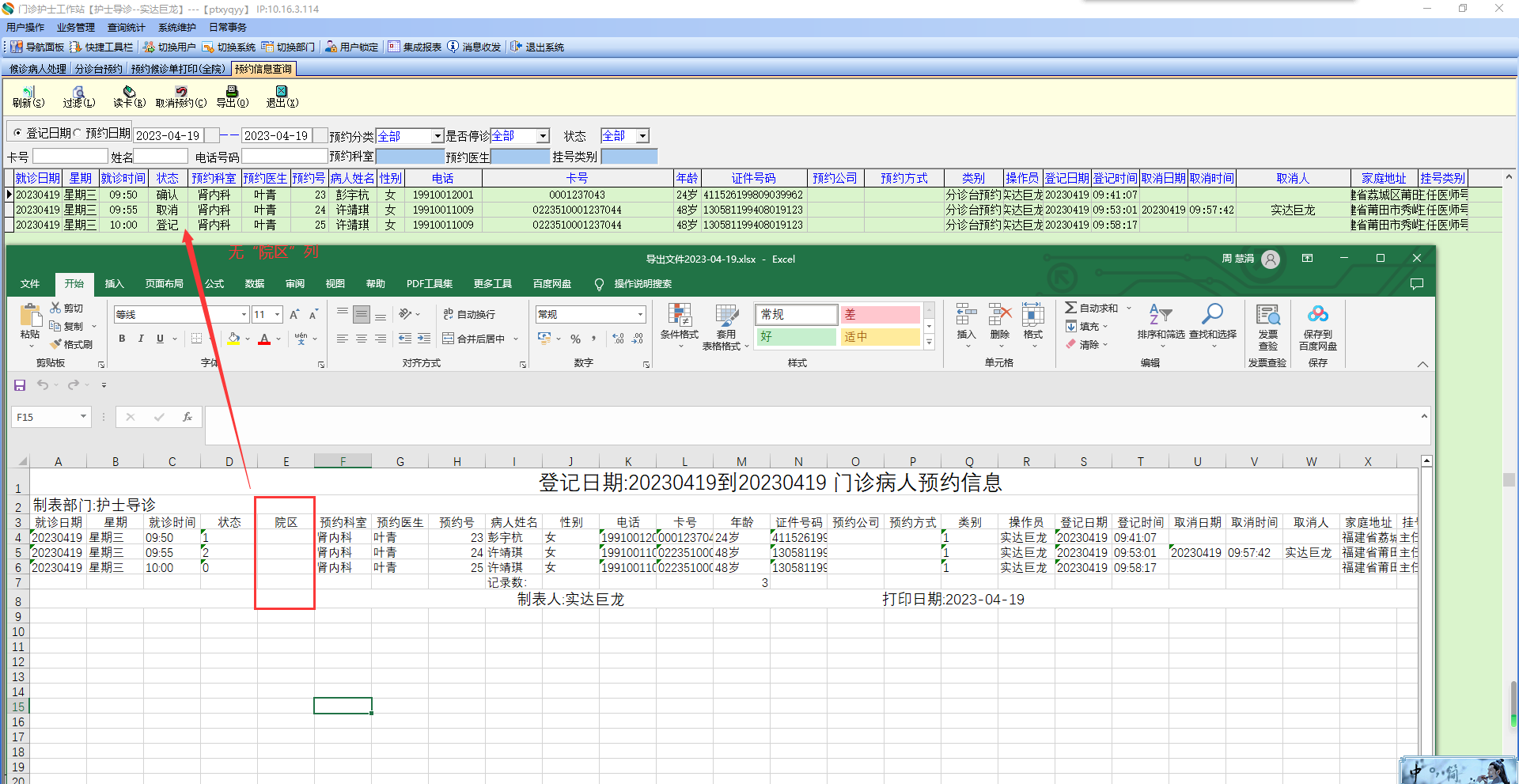Click the increase font size icon
The height and width of the screenshot is (784, 1519).
pyautogui.click(x=294, y=314)
